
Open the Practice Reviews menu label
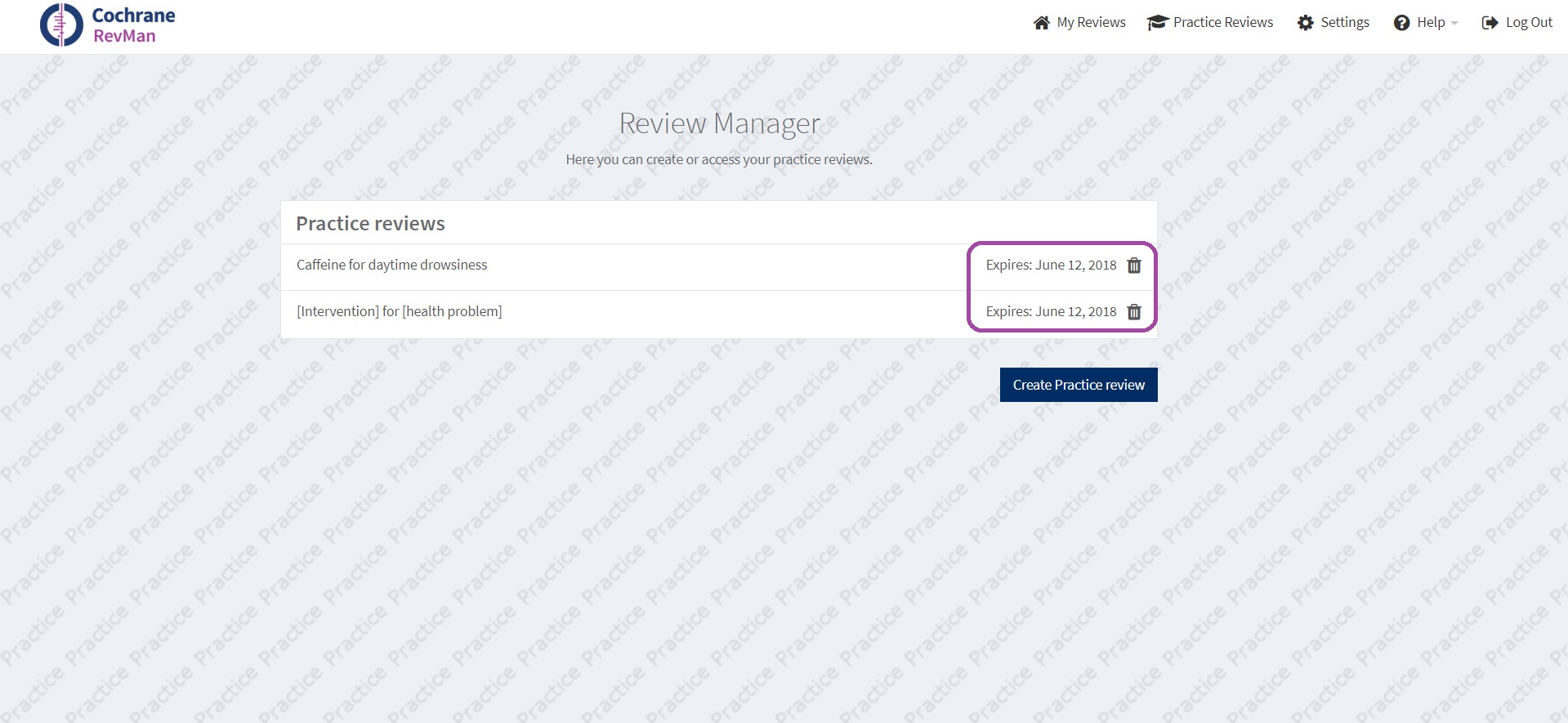1222,23
